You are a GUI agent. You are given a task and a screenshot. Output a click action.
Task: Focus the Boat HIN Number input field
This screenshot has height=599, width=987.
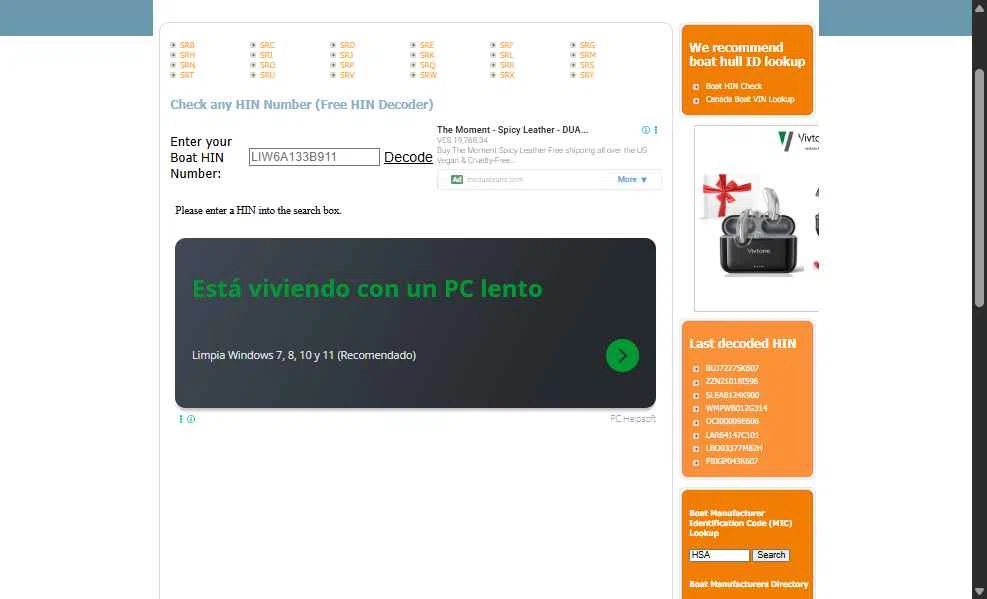[x=314, y=157]
